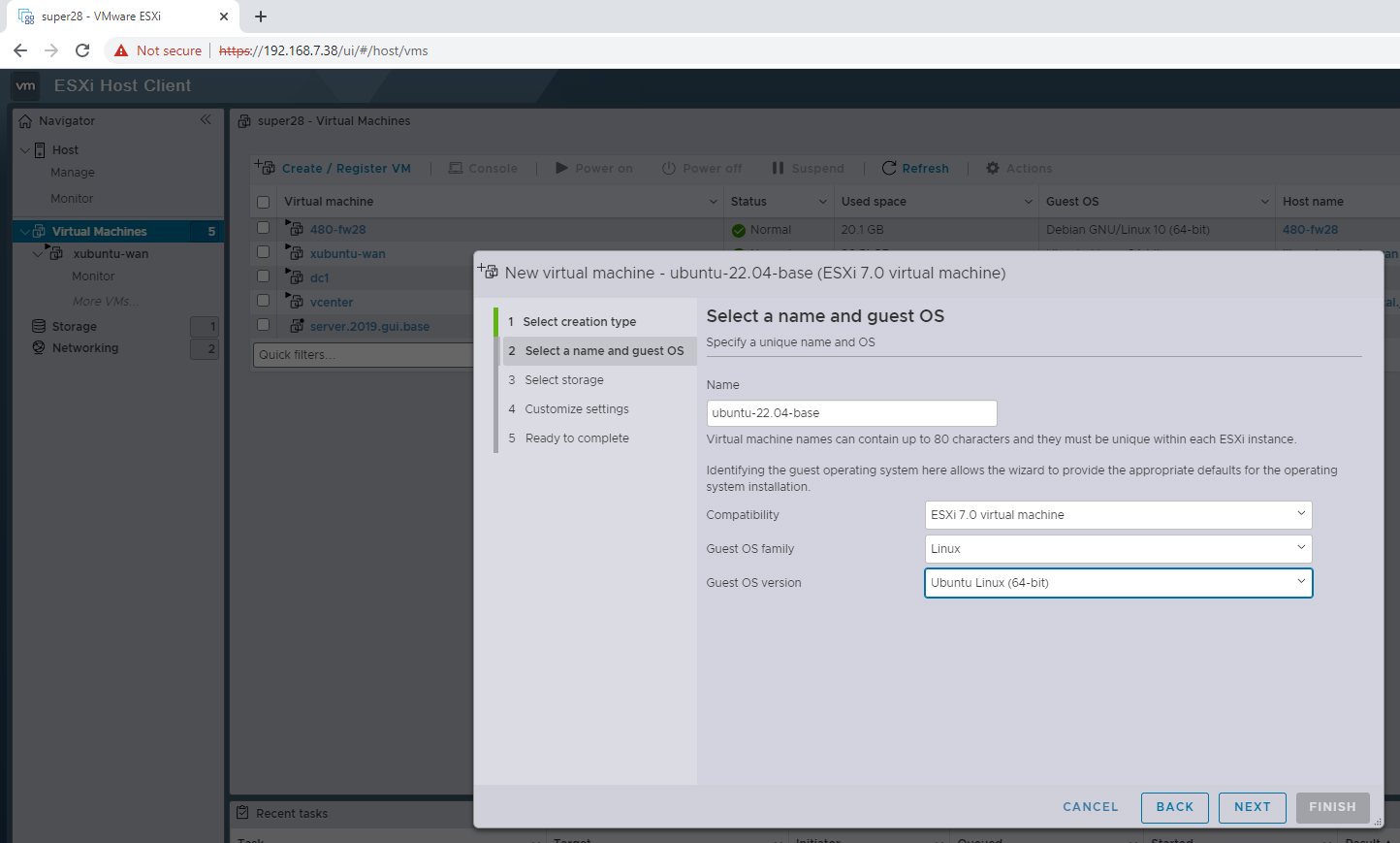Open Used space column dropdown arrow
This screenshot has width=1400, height=843.
pyautogui.click(x=1029, y=202)
